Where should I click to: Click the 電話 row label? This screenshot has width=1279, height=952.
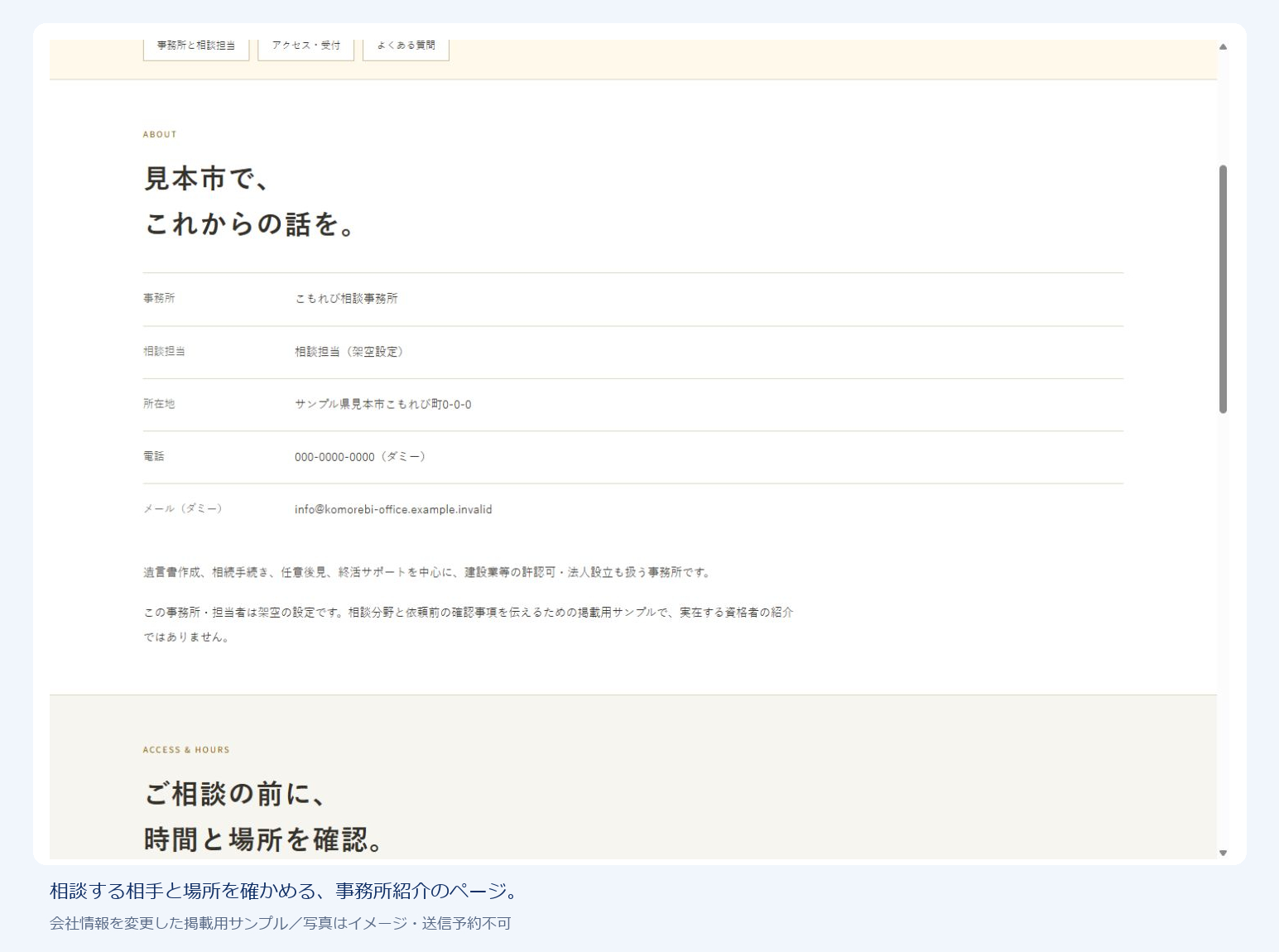pyautogui.click(x=153, y=457)
